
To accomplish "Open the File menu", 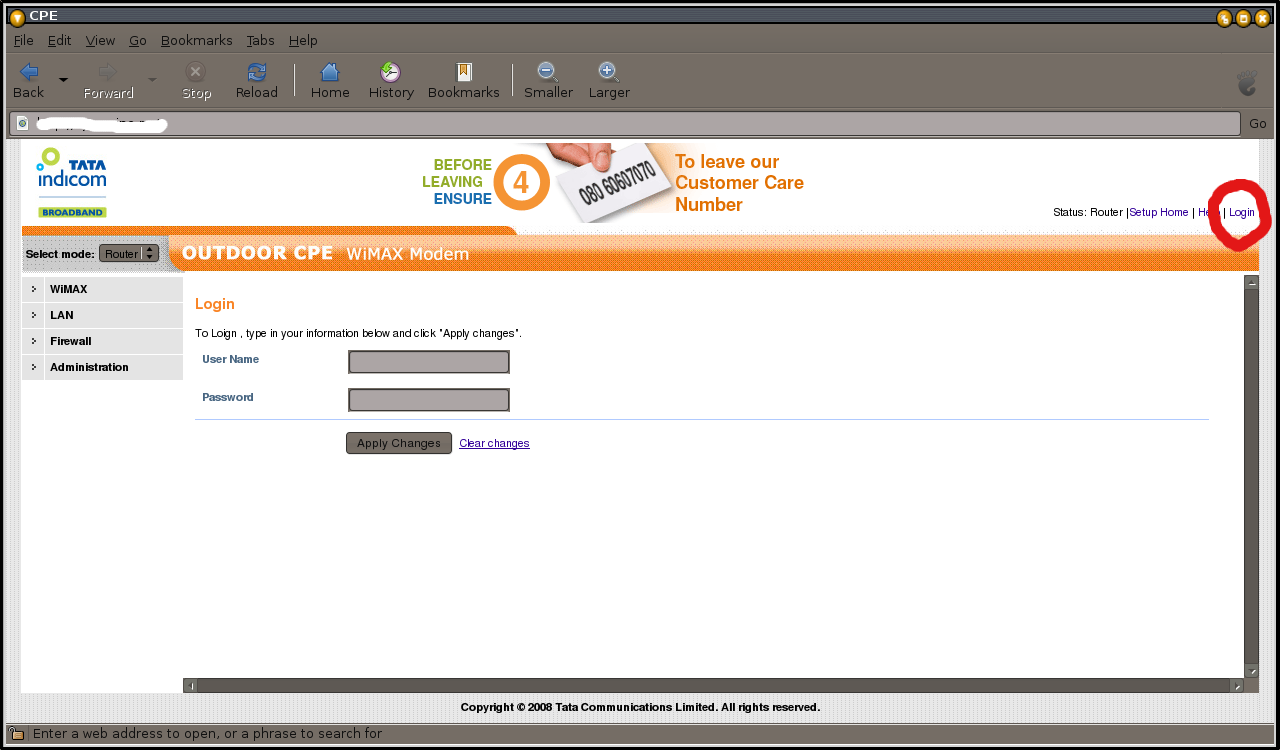I will point(24,40).
